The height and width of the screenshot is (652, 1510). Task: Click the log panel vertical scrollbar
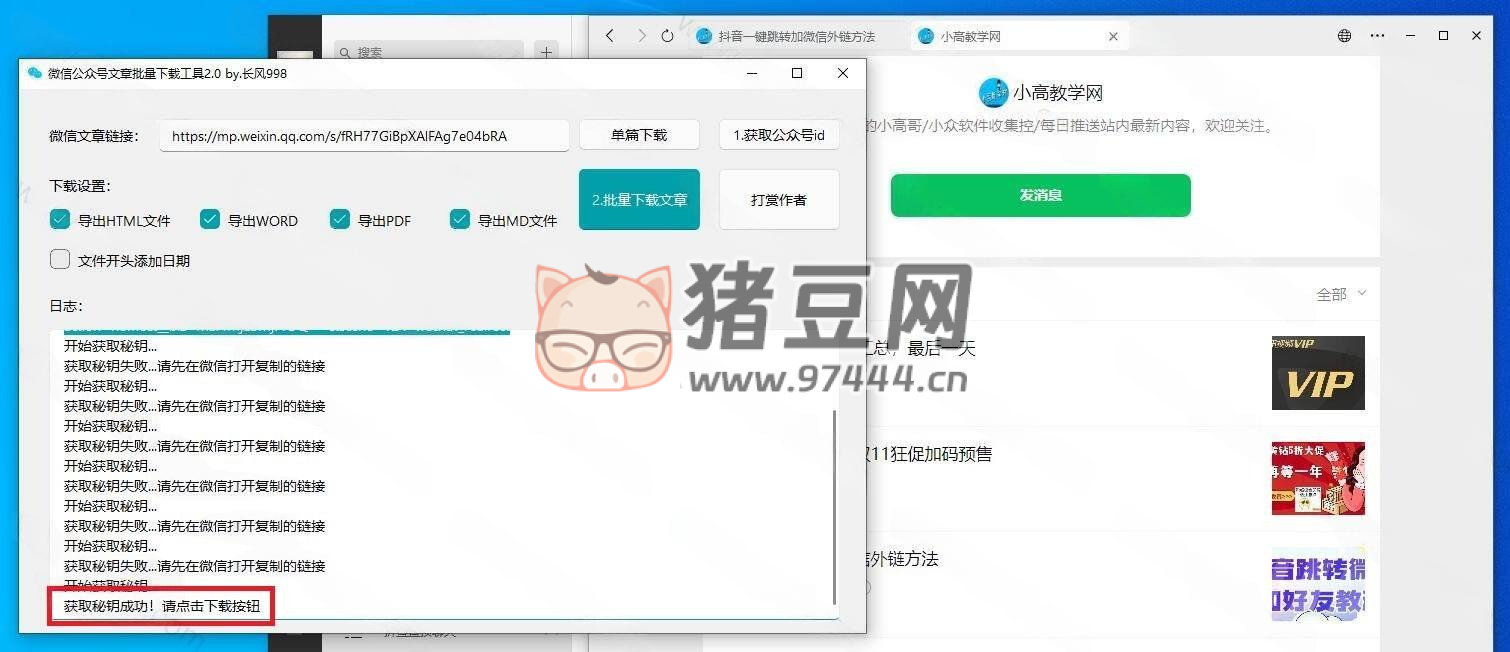pos(835,505)
